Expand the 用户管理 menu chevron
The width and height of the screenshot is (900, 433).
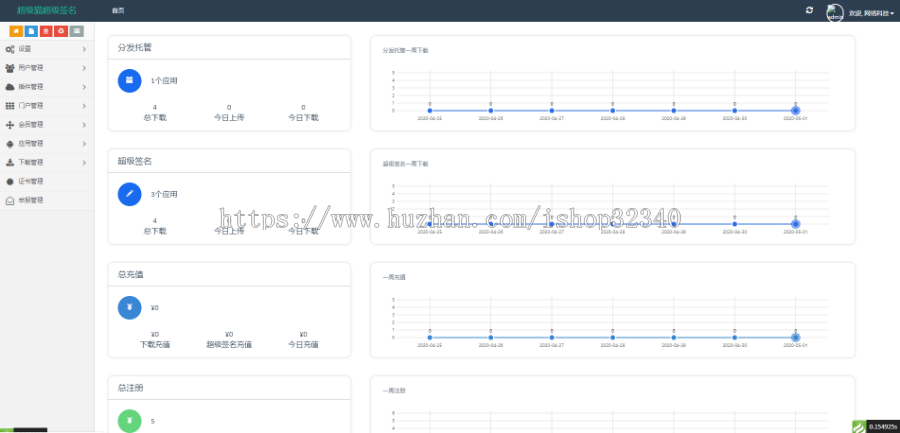84,68
